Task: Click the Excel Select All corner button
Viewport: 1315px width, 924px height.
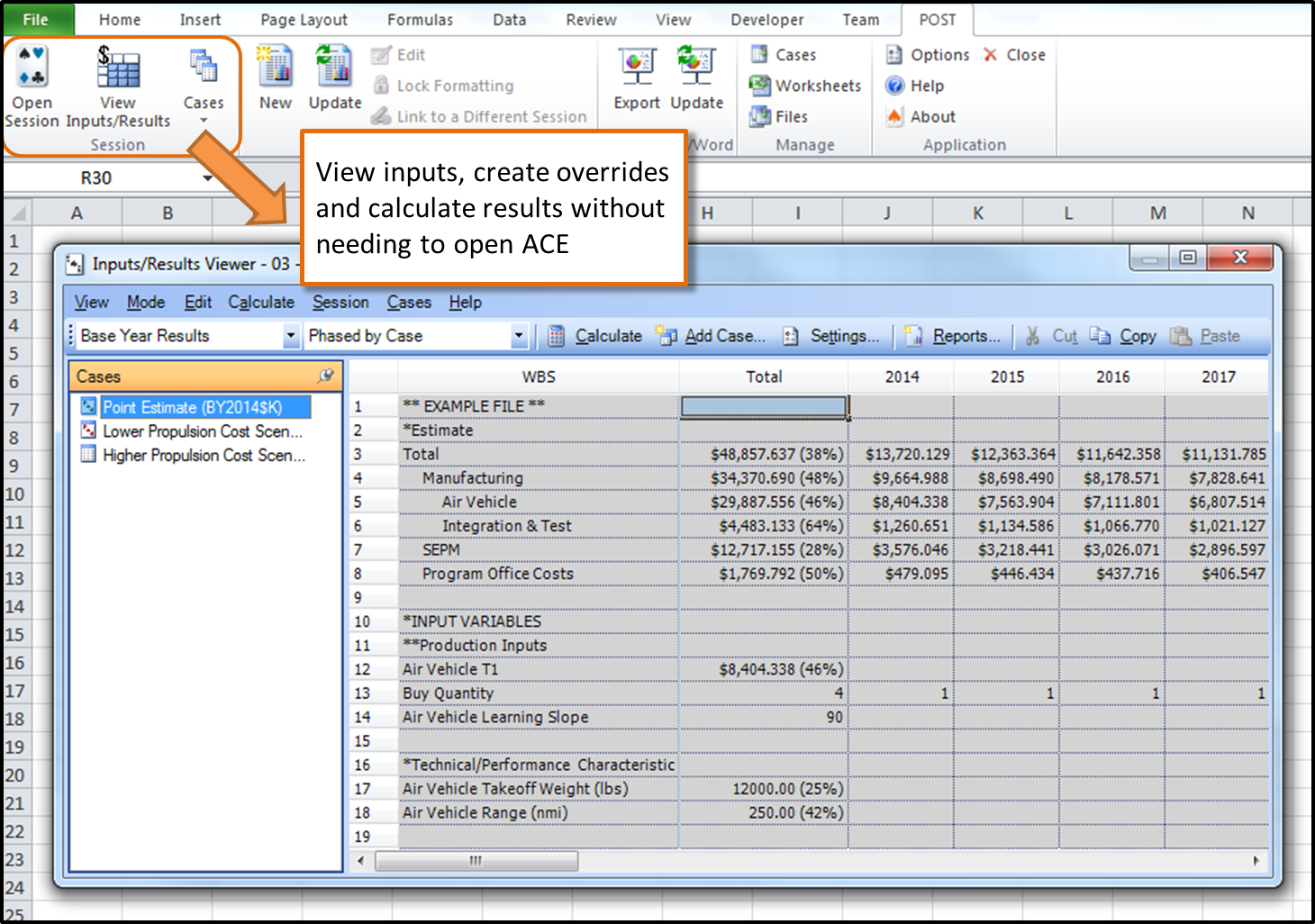Action: point(18,213)
